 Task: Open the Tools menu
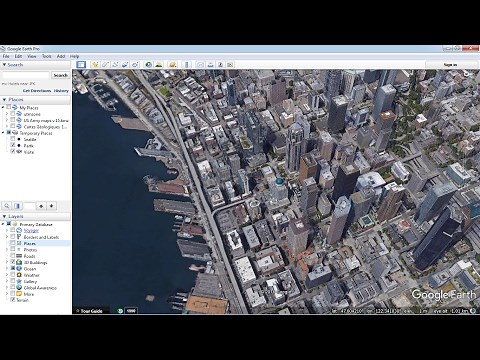click(x=47, y=56)
